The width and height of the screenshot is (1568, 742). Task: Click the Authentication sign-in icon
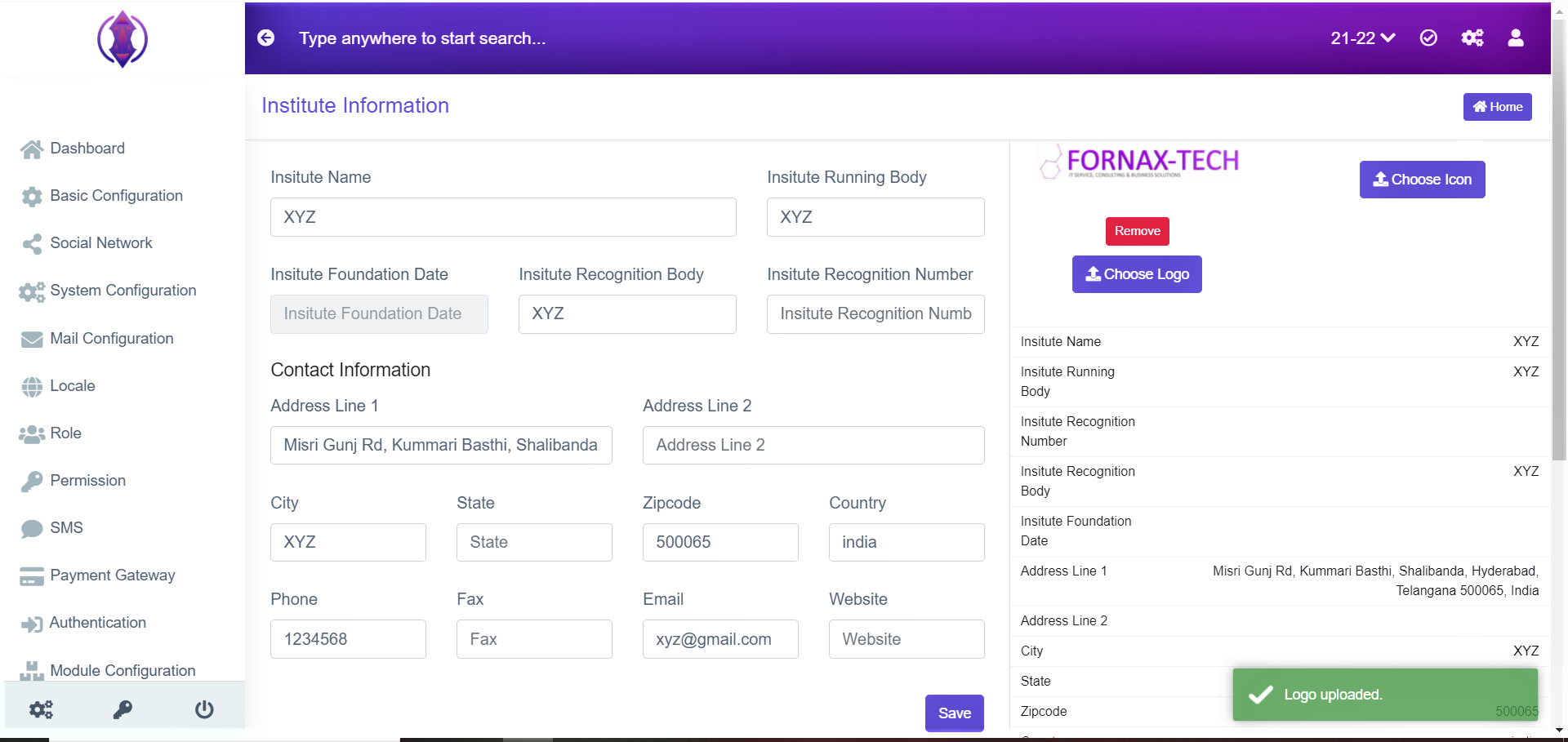tap(32, 624)
